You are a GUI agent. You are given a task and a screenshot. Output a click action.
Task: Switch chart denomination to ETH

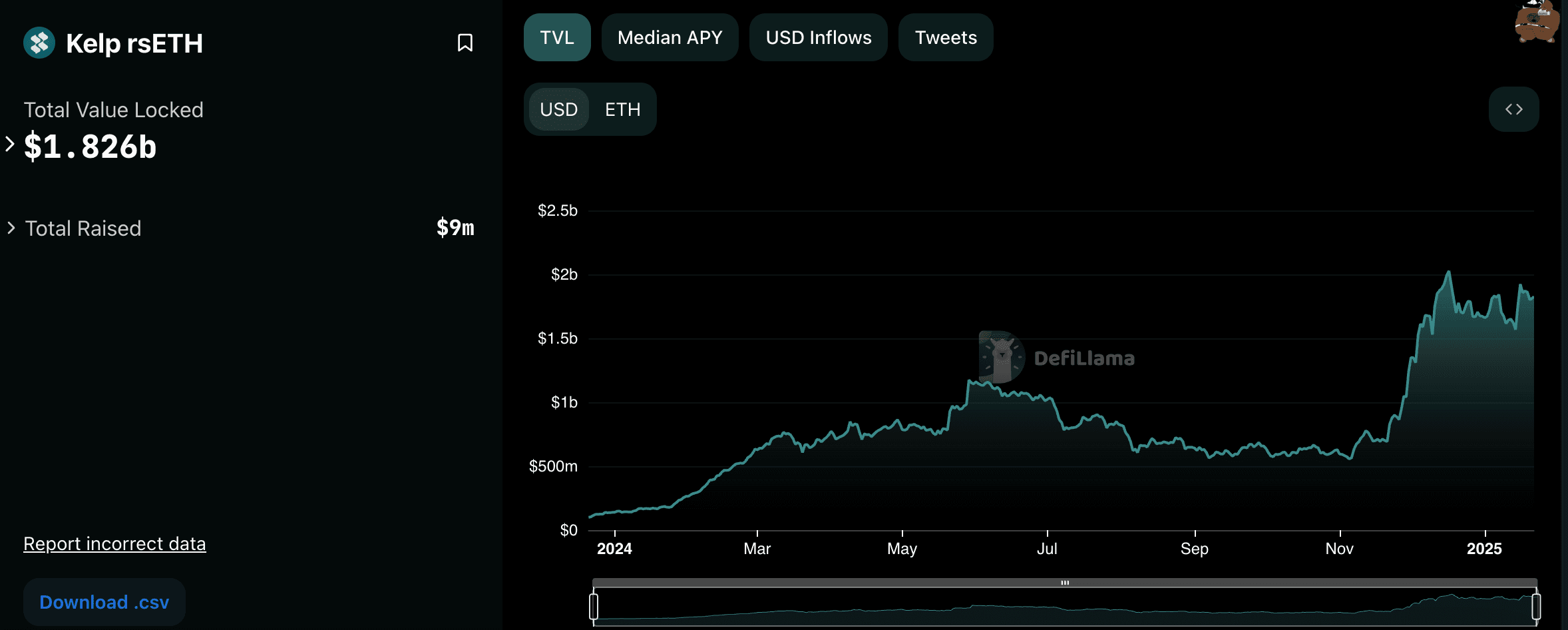(622, 109)
